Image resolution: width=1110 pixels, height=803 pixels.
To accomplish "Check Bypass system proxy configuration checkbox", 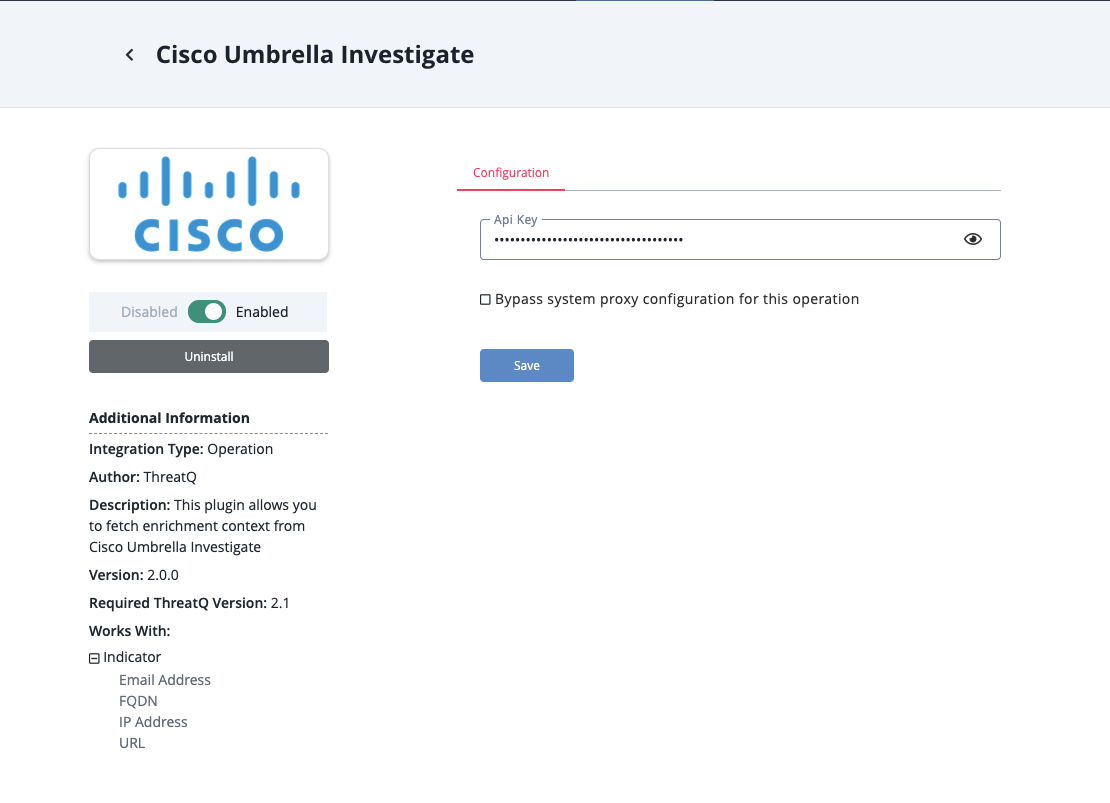I will click(485, 300).
